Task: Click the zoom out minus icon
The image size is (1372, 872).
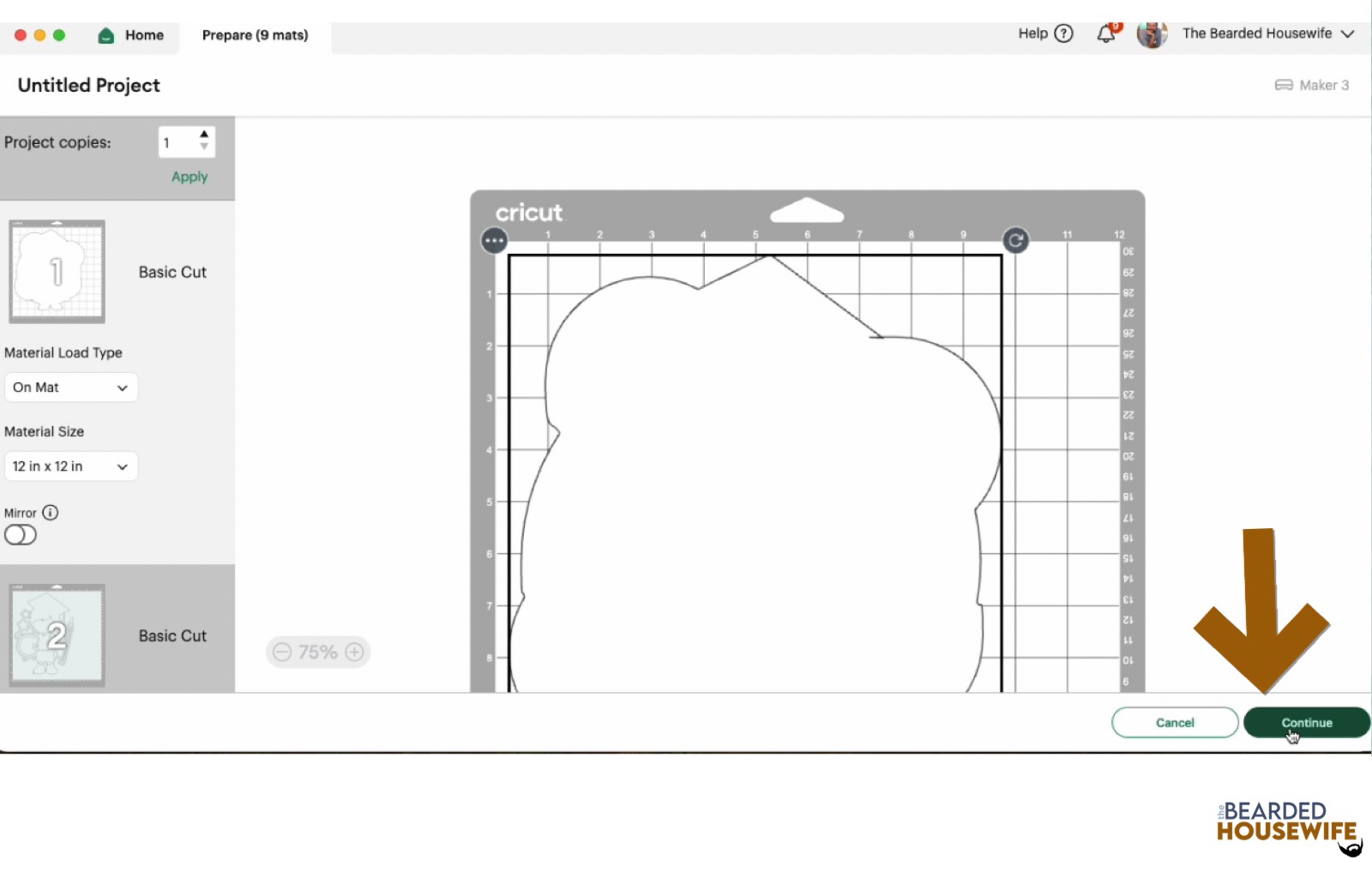Action: [282, 652]
